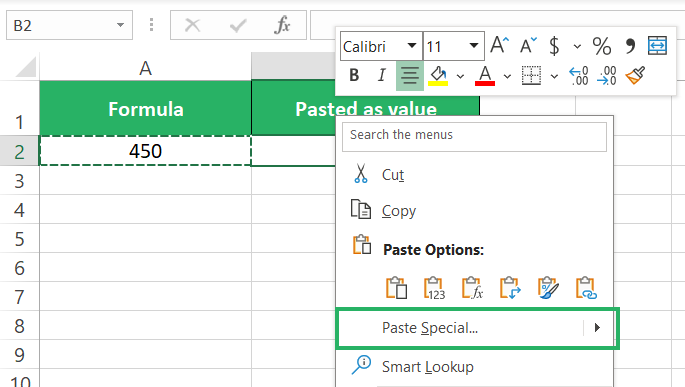
Task: Click the Increase Font Size icon
Action: 499,45
